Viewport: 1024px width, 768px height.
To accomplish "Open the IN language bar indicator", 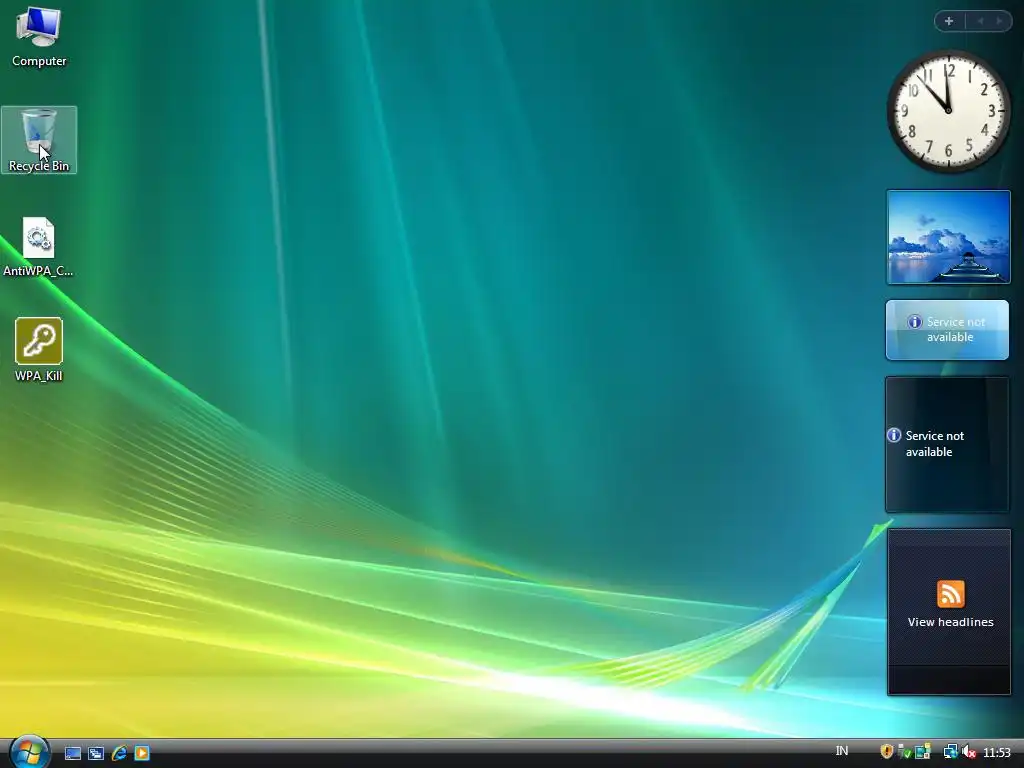I will pos(842,752).
